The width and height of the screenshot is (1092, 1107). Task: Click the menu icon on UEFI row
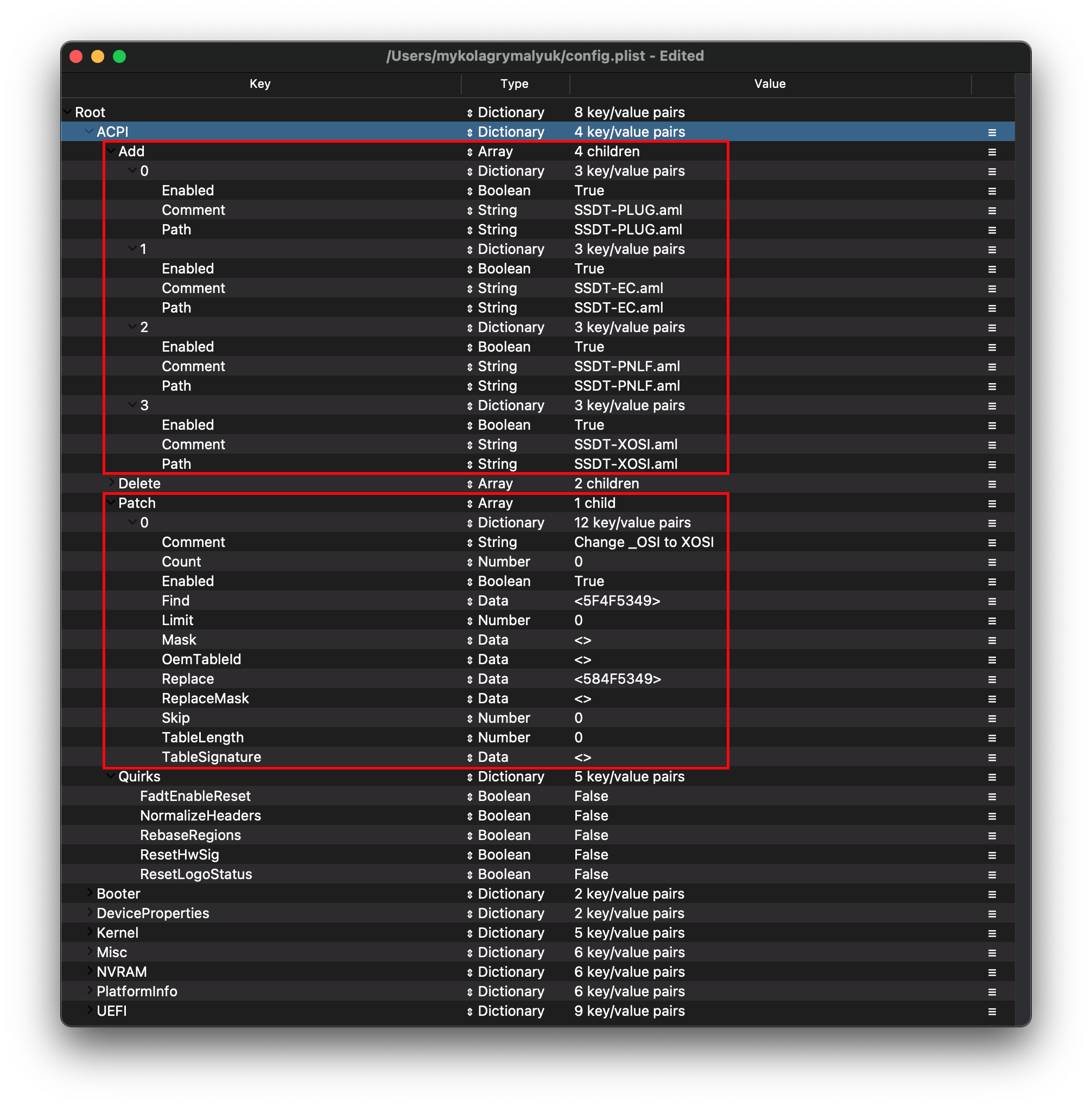pyautogui.click(x=992, y=1012)
